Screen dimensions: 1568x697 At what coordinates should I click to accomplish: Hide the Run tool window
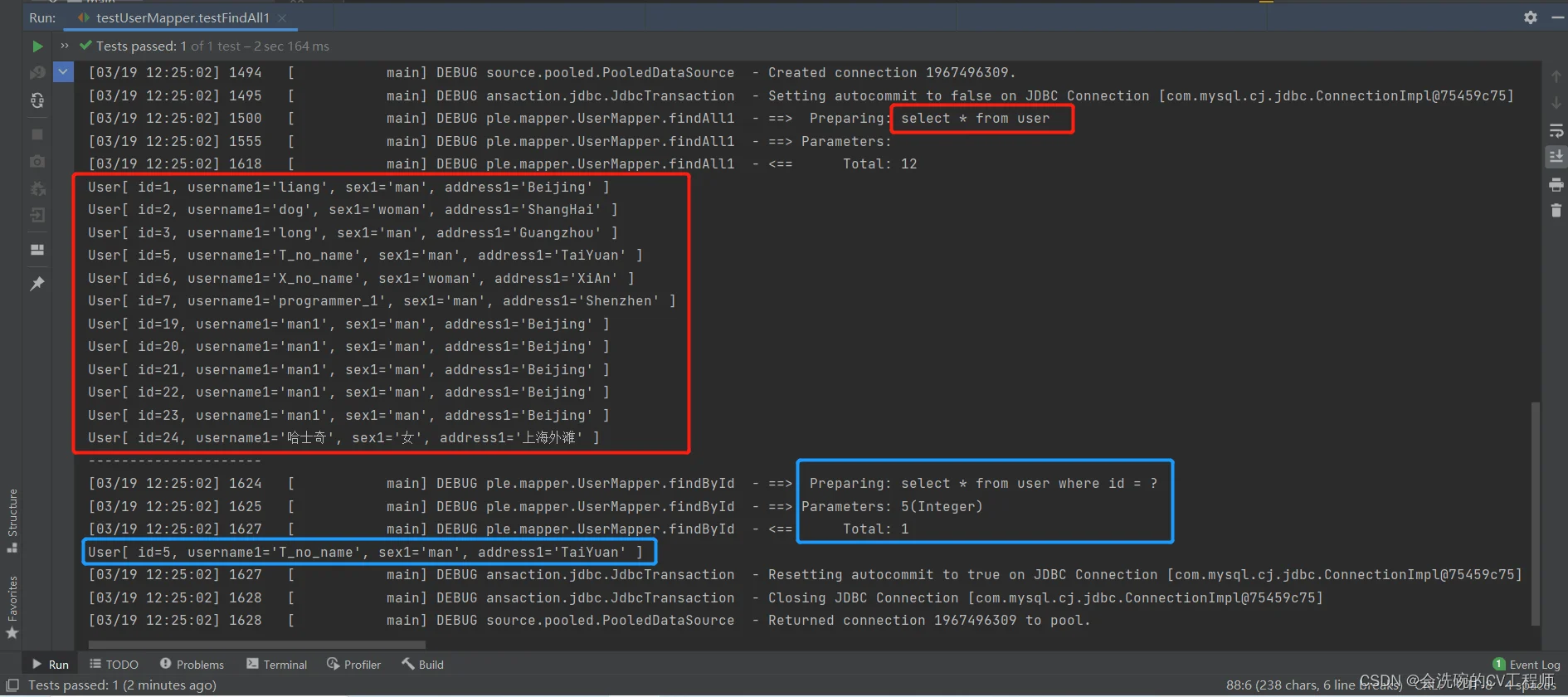(1557, 17)
